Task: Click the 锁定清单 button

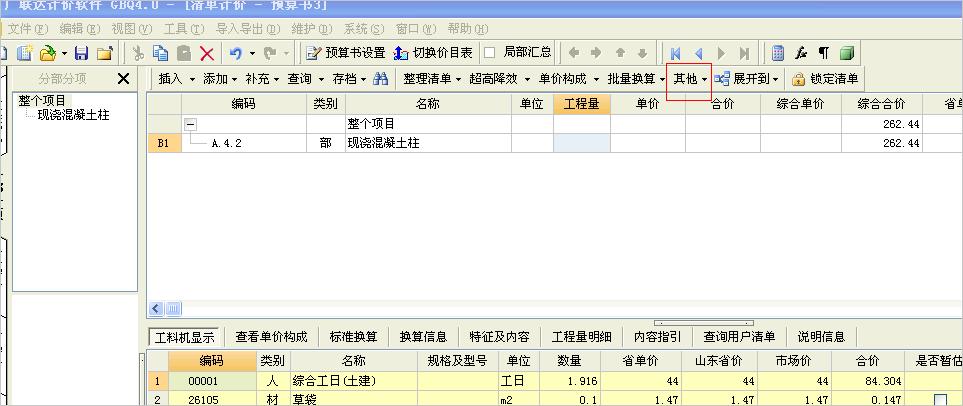Action: [x=825, y=79]
